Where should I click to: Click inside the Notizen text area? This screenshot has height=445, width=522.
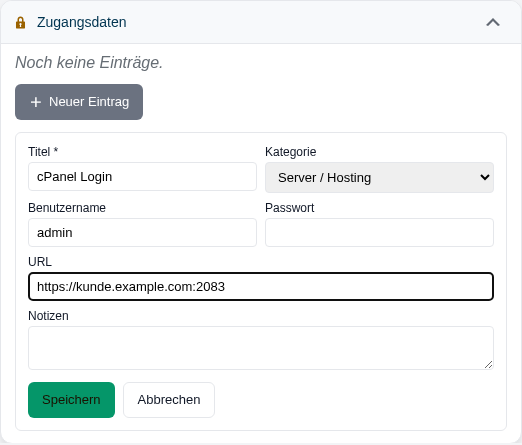[x=261, y=348]
